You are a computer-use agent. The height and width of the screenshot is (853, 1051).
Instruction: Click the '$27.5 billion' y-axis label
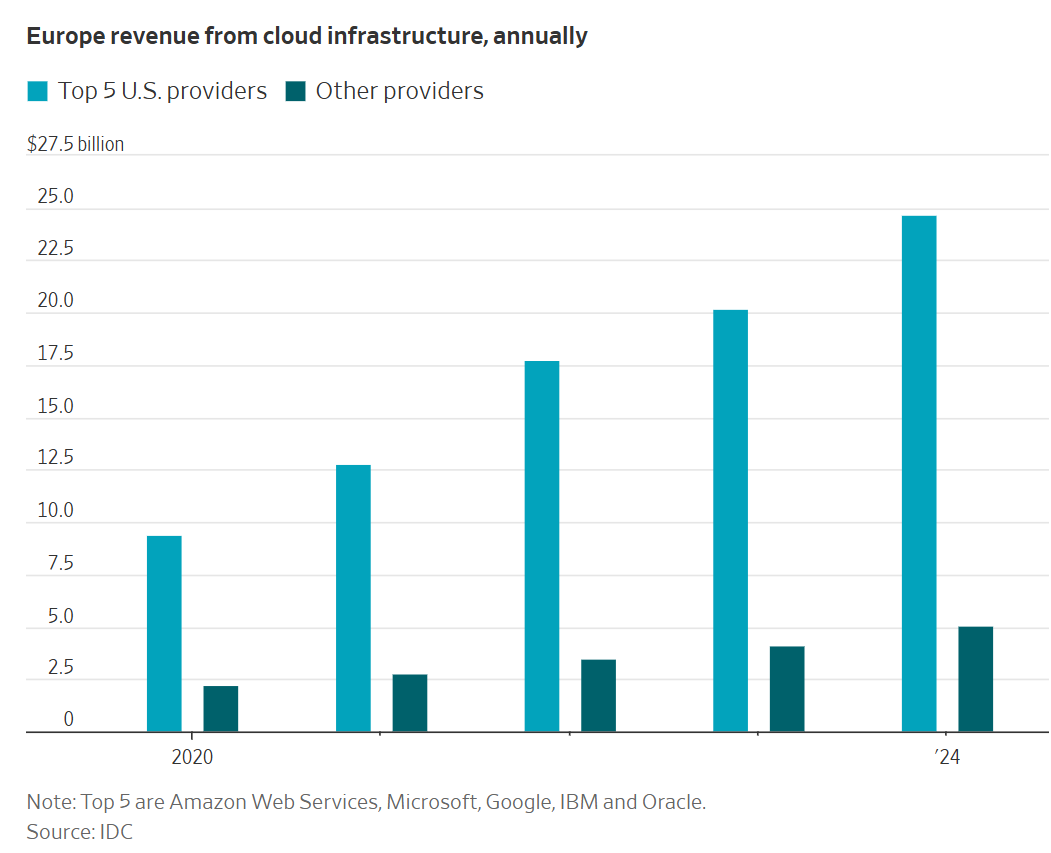pyautogui.click(x=76, y=144)
